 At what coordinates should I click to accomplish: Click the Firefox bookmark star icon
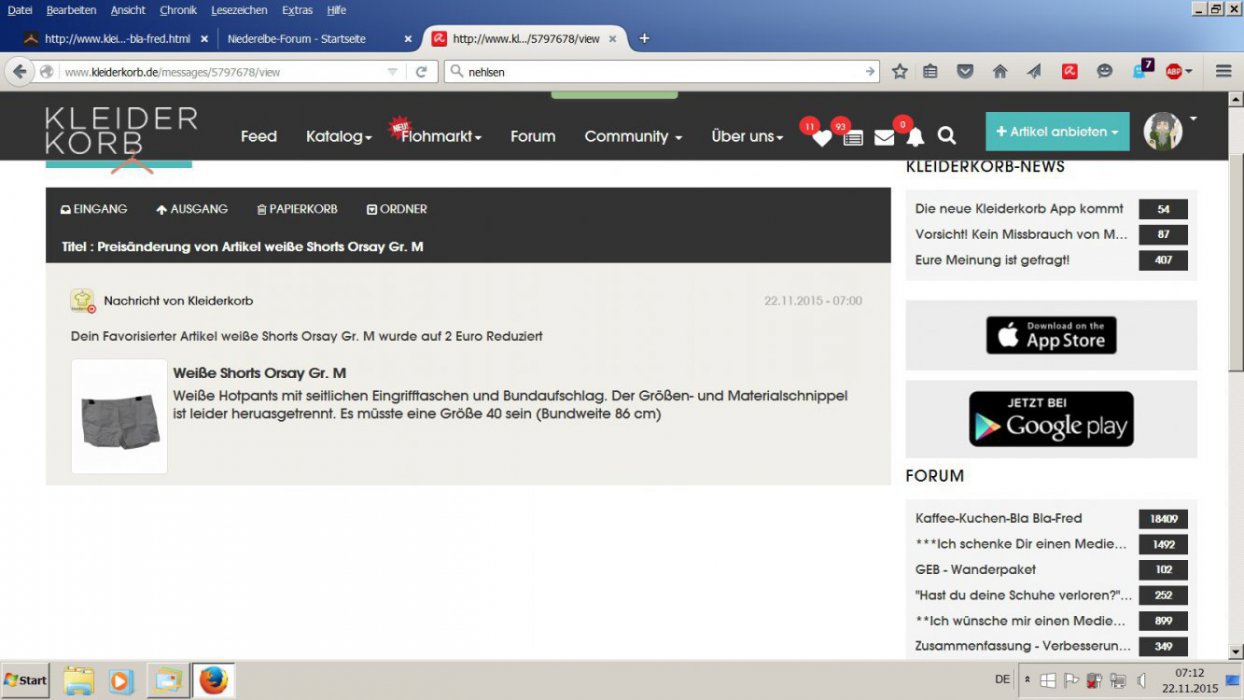(899, 71)
